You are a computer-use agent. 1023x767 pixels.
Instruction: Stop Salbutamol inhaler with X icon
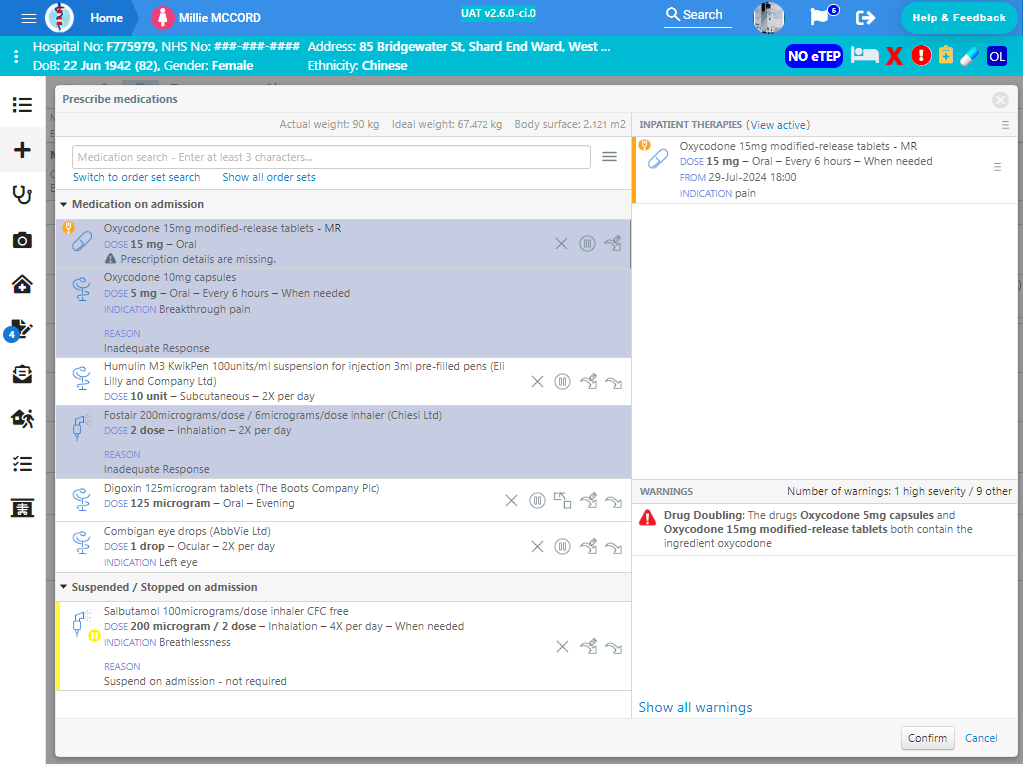(x=562, y=646)
